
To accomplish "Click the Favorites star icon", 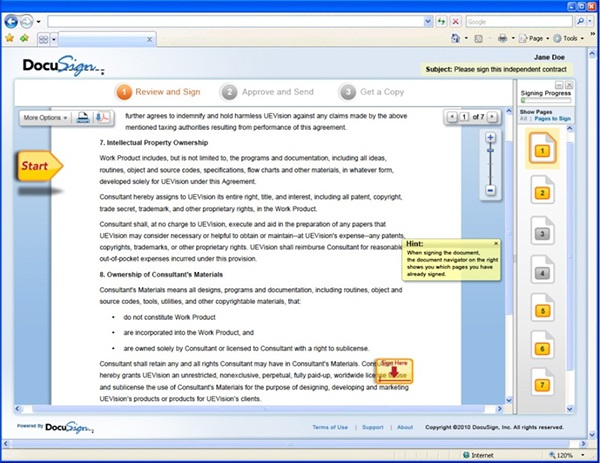I will pyautogui.click(x=10, y=38).
